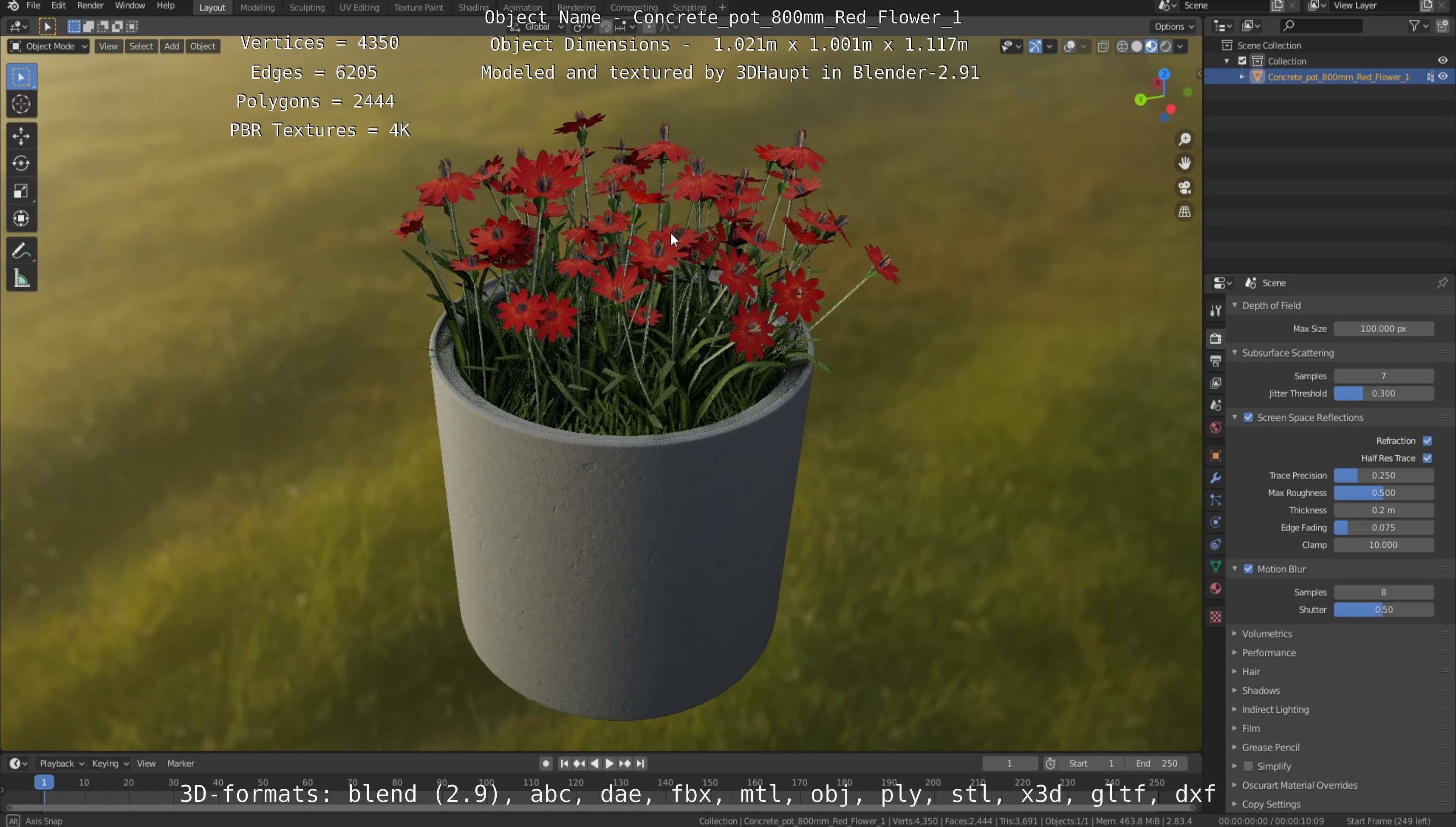The height and width of the screenshot is (827, 1456).
Task: Click the viewport Object menu button
Action: (x=203, y=47)
